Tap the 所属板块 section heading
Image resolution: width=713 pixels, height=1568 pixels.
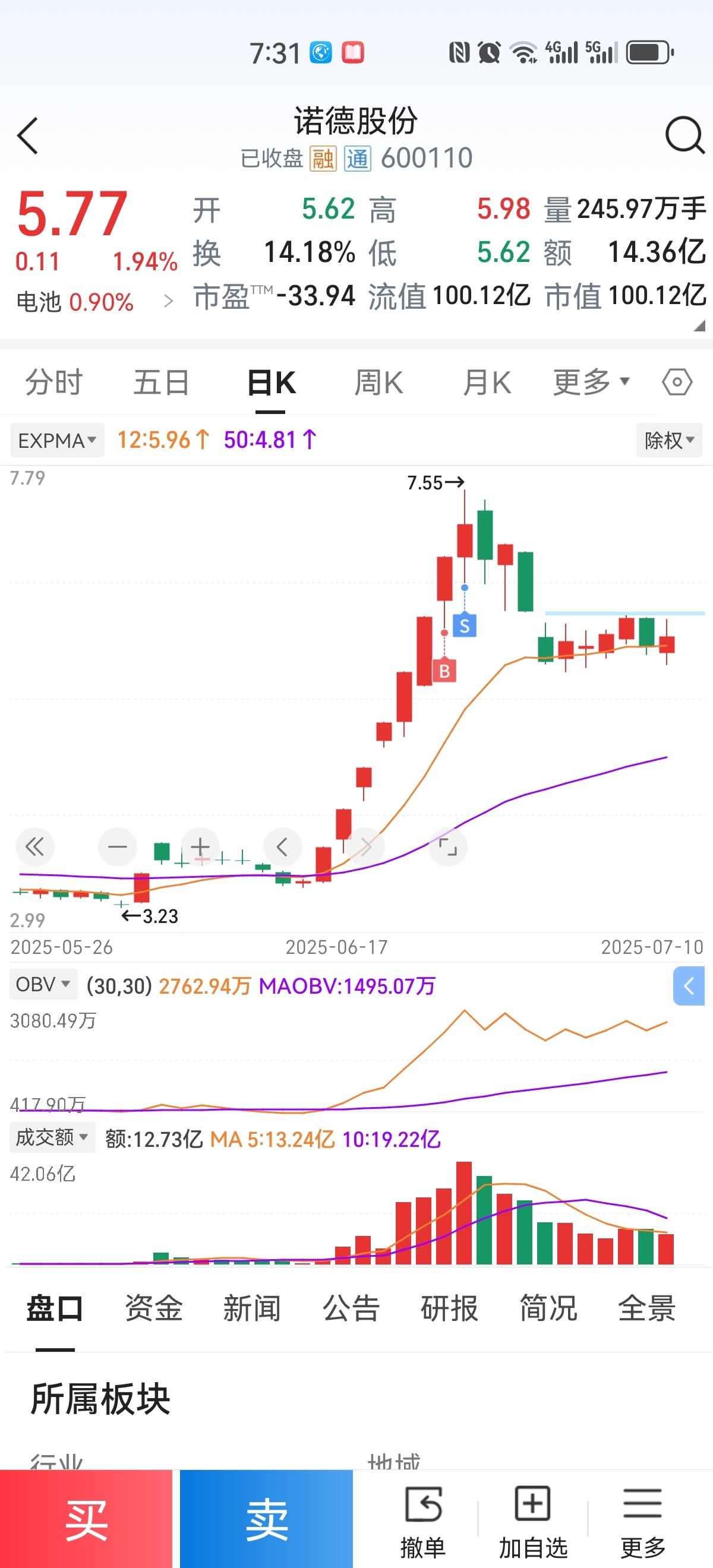click(100, 1398)
